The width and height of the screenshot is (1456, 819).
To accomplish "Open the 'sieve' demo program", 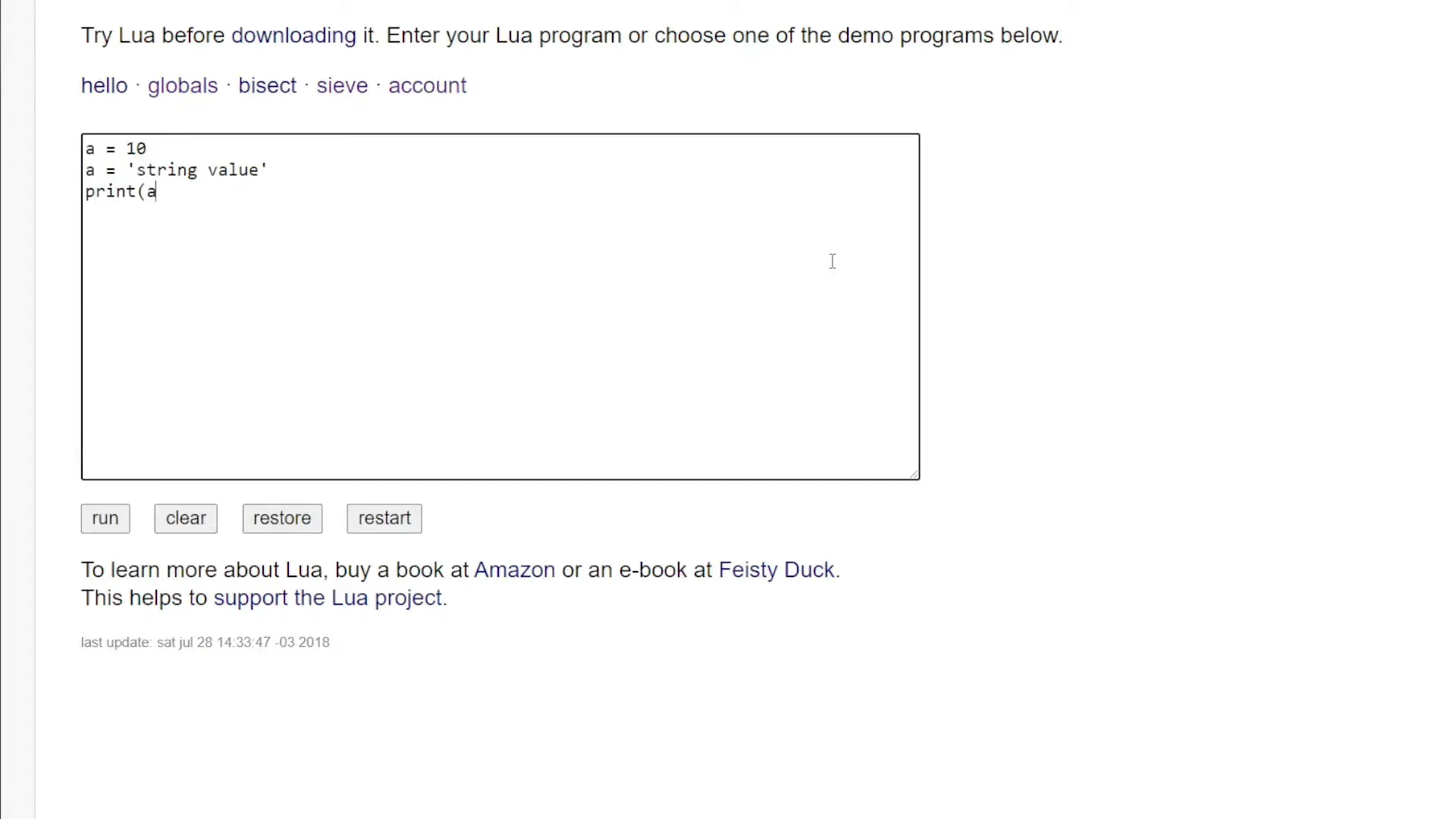I will pyautogui.click(x=342, y=85).
